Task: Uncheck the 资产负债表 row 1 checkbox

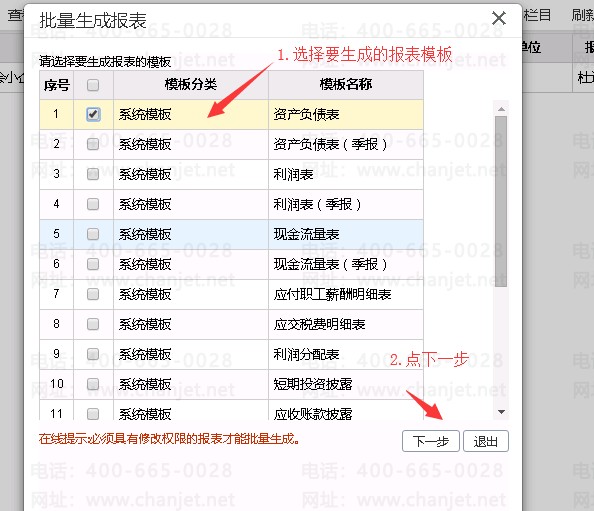Action: click(x=93, y=114)
